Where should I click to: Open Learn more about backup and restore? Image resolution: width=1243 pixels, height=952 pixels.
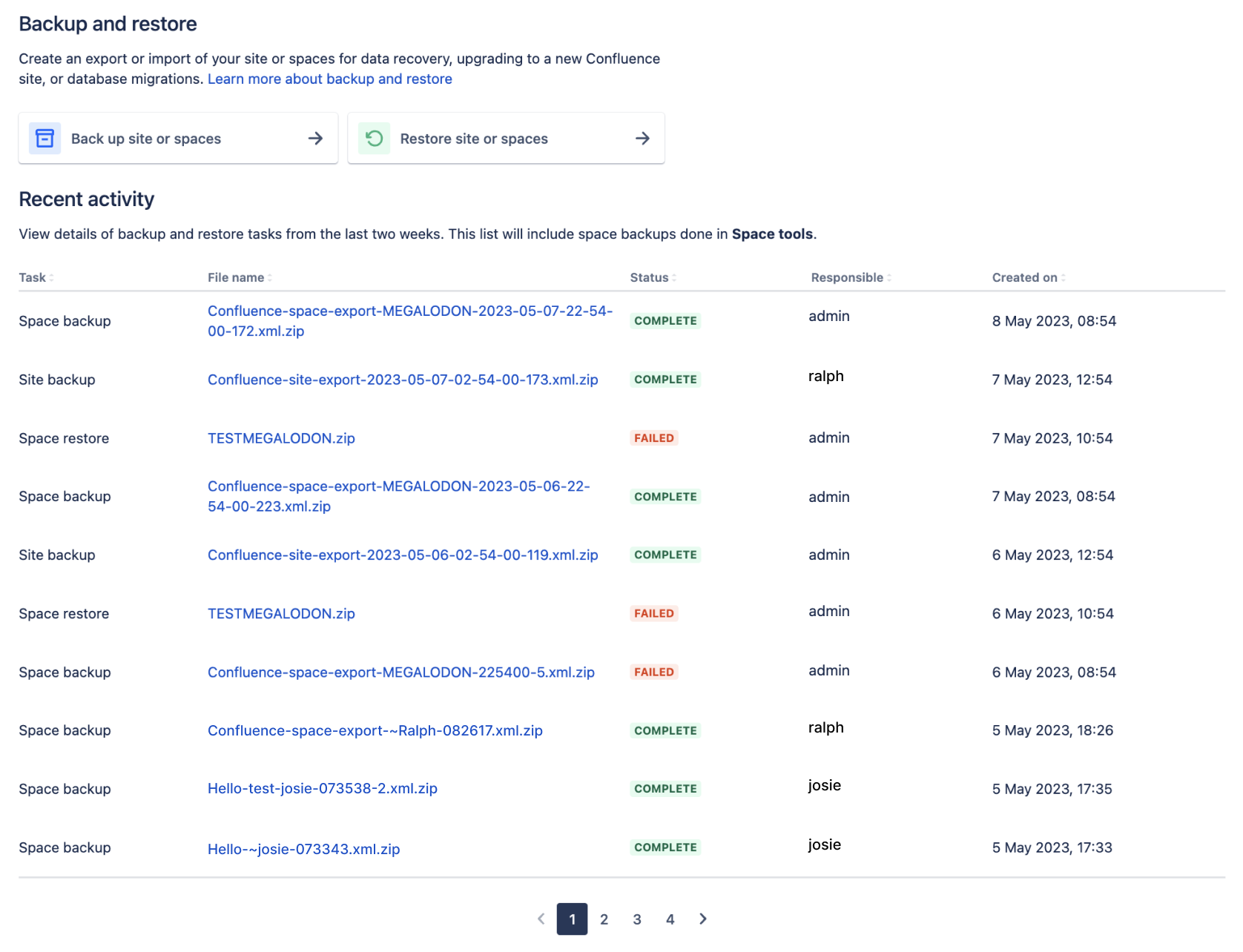pos(329,79)
